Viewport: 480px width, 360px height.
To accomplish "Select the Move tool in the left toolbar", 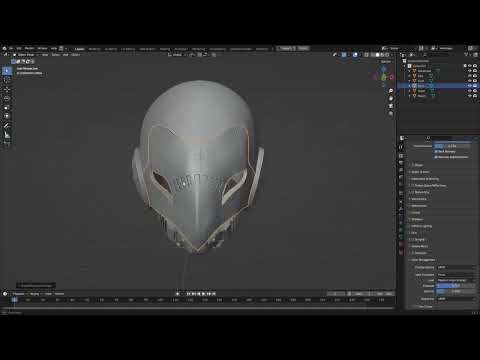I will [7, 89].
